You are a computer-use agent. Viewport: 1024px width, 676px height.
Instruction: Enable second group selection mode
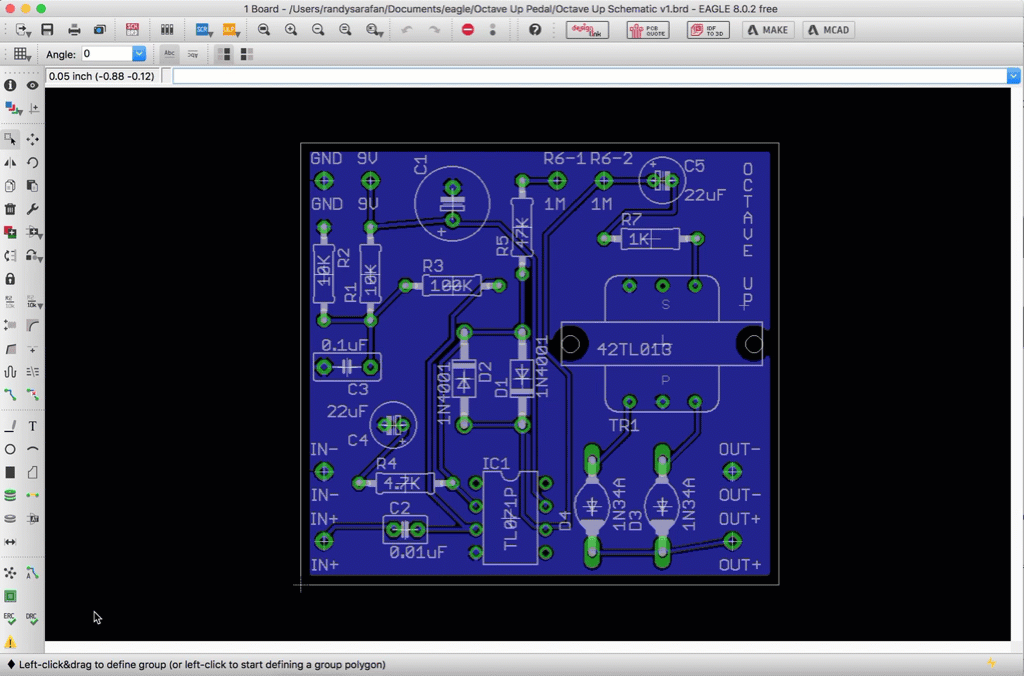247,54
